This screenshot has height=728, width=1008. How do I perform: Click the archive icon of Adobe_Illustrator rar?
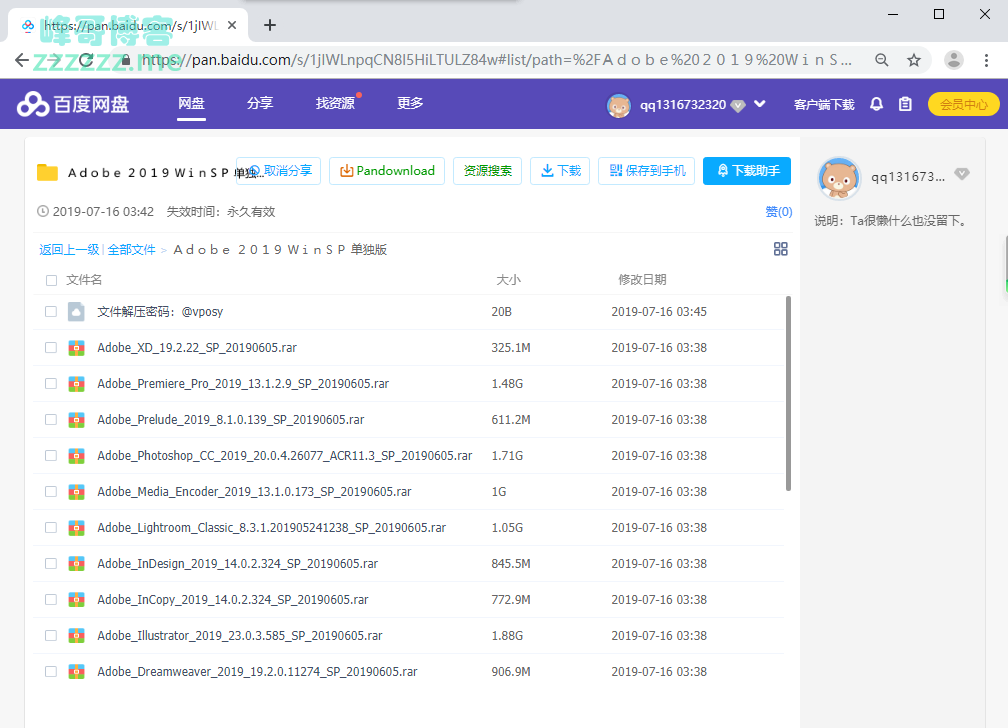[76, 636]
